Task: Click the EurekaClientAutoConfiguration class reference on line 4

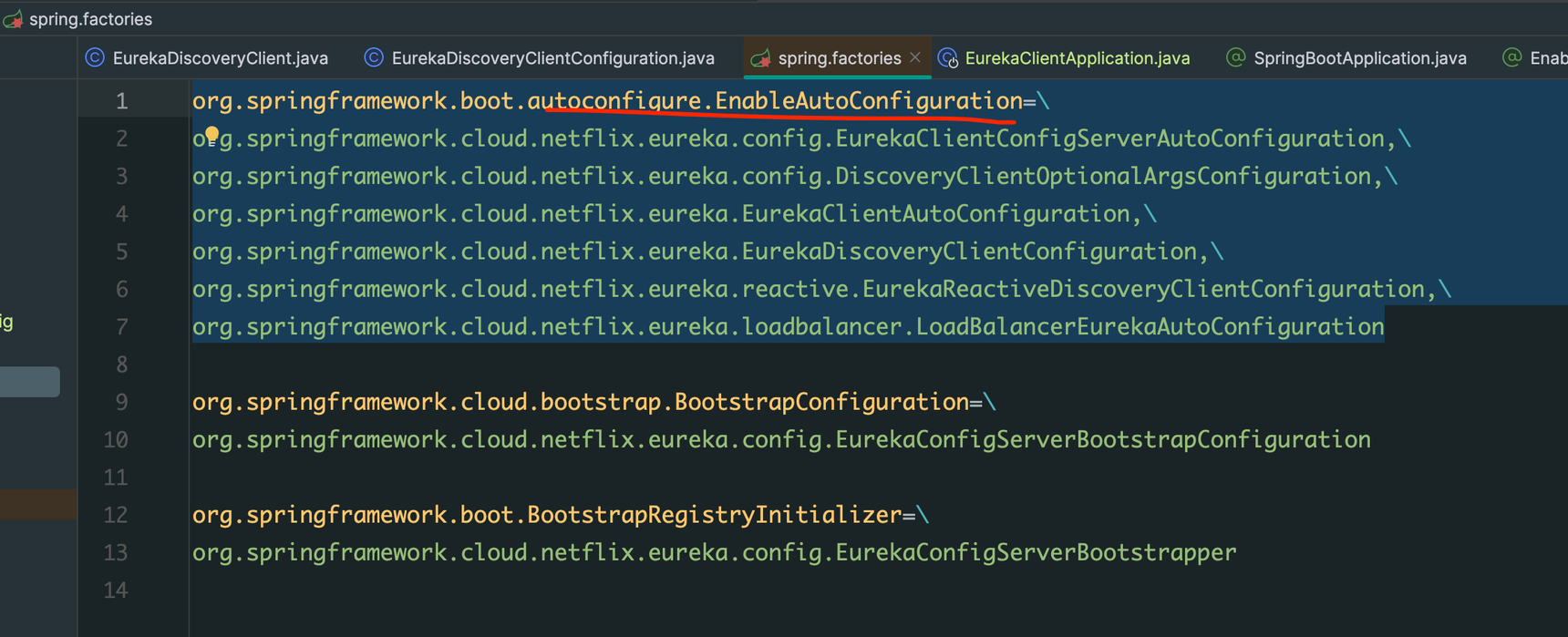Action: coord(936,214)
